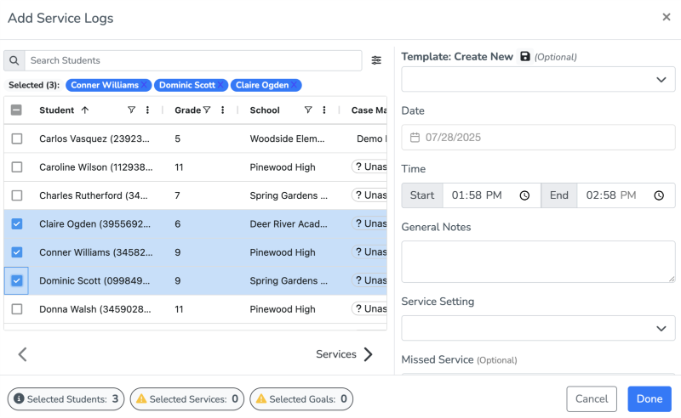Viewport: 681px width, 418px height.
Task: Open the Start time clock picker
Action: (525, 196)
